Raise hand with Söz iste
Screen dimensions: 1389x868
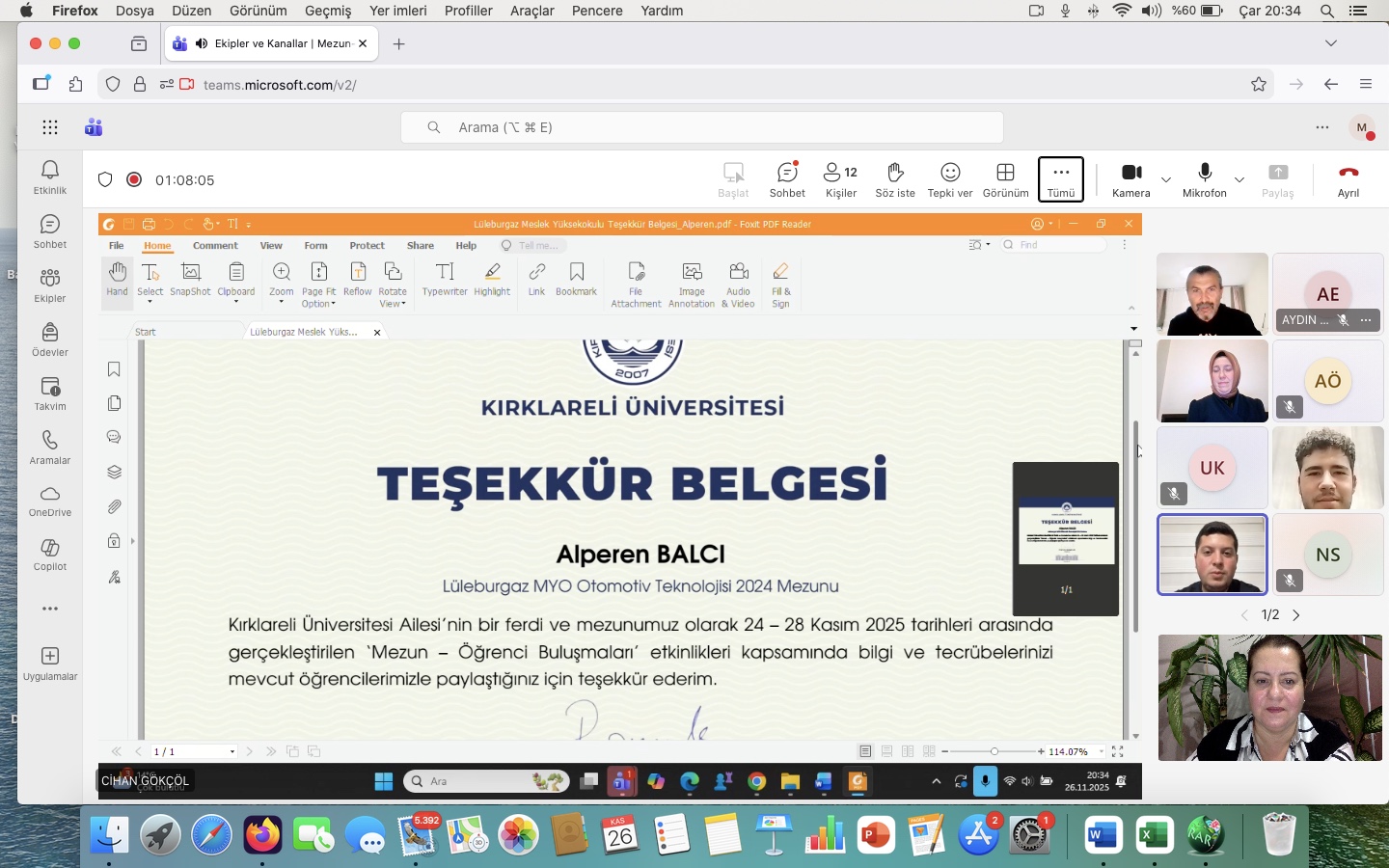pos(894,178)
